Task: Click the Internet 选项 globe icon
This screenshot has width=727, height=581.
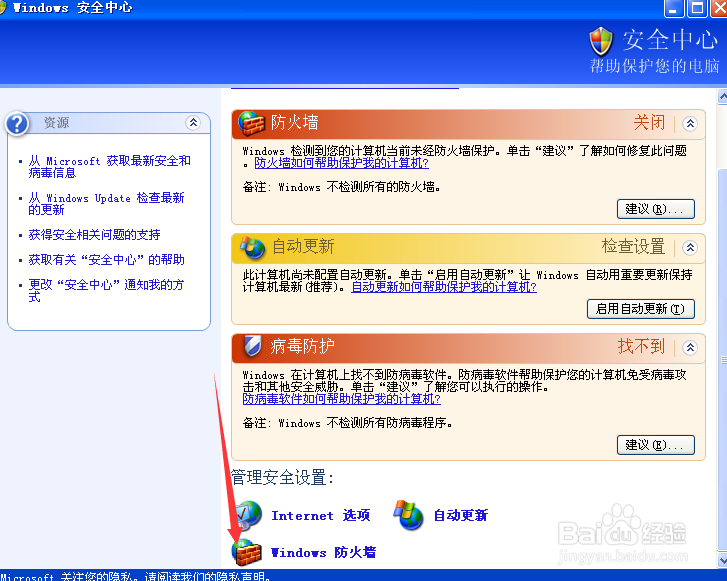Action: pos(248,515)
